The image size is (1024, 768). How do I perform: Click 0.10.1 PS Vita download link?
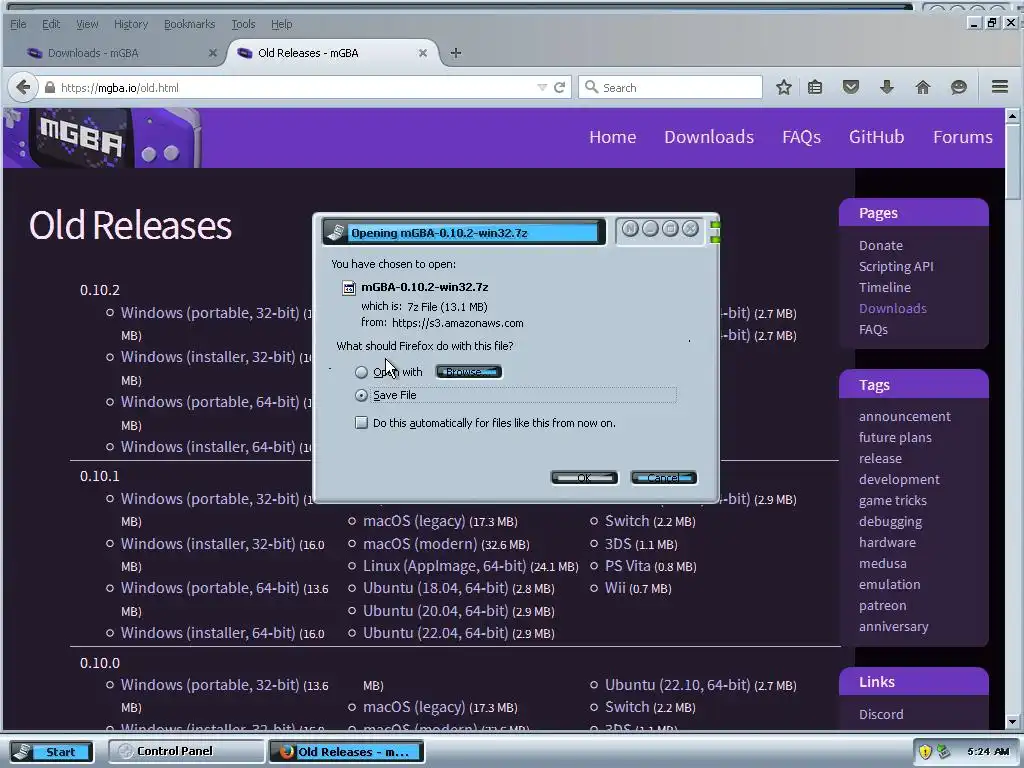[628, 566]
